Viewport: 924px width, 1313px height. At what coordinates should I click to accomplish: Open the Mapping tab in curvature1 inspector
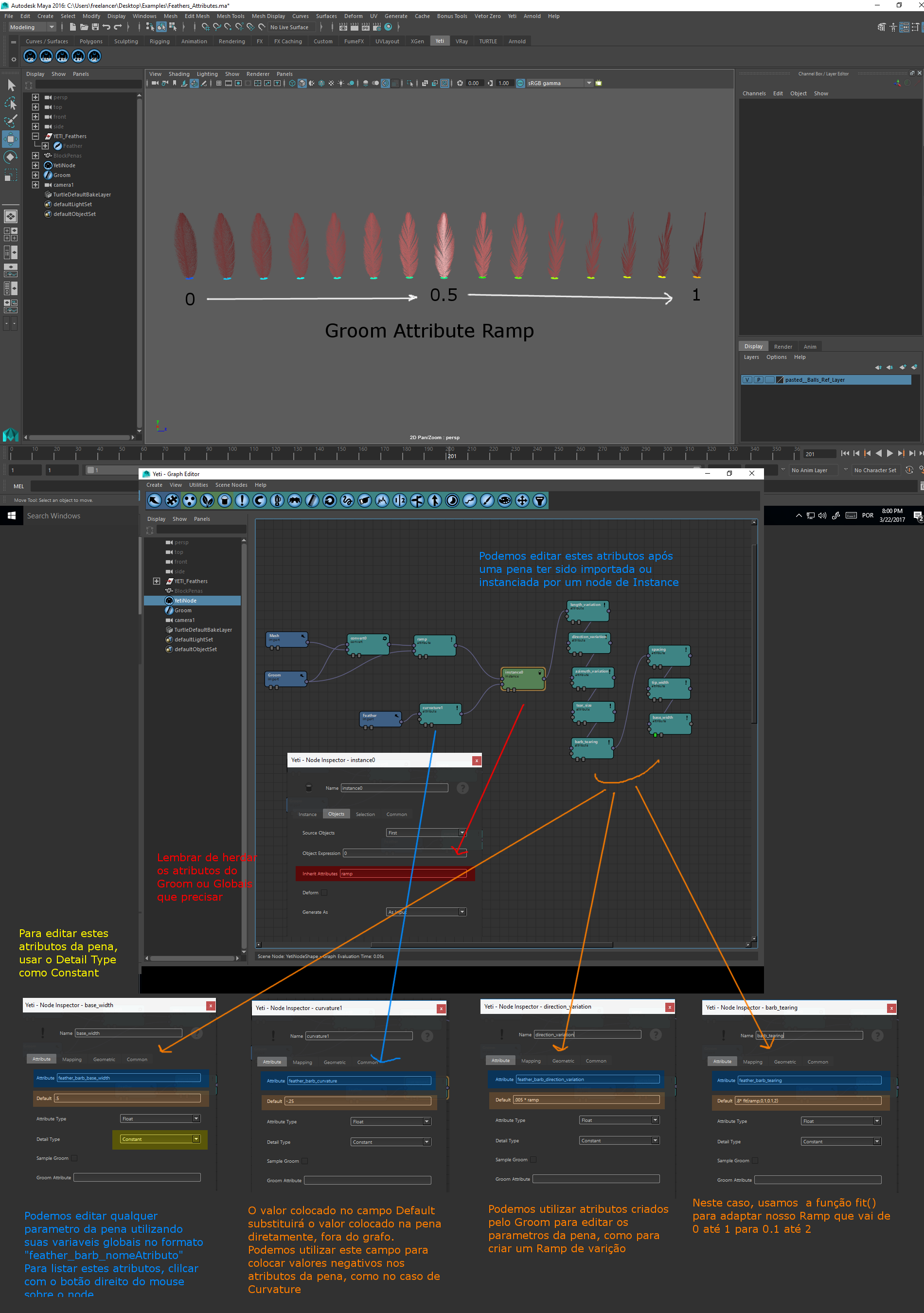302,1063
